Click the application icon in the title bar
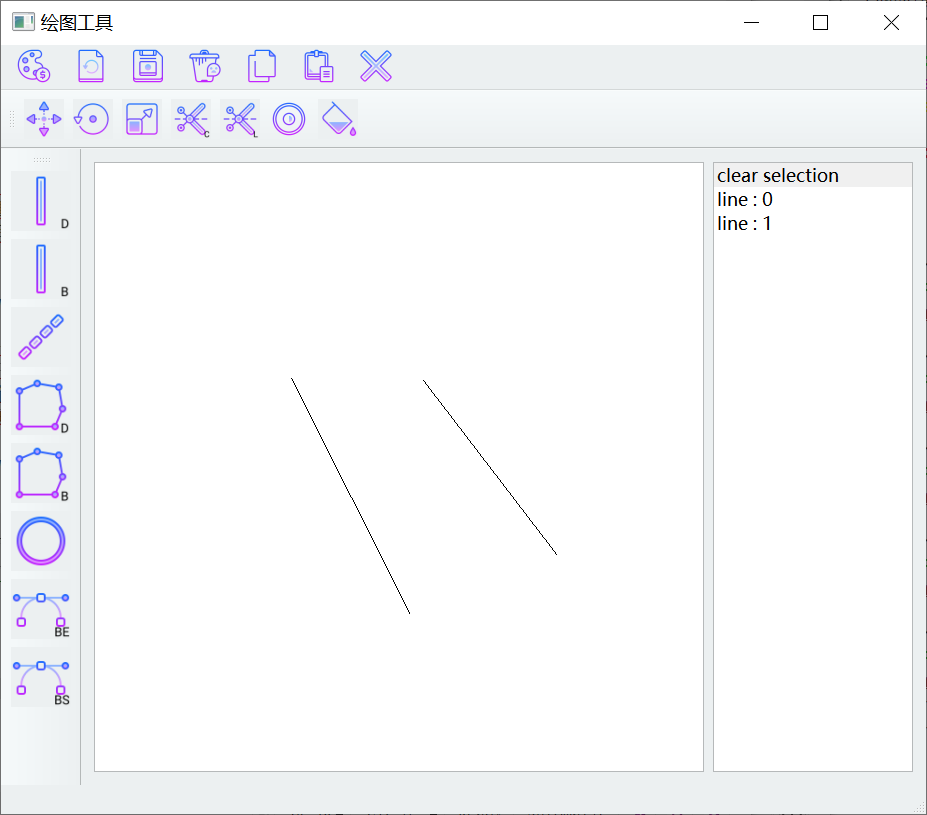This screenshot has height=815, width=927. tap(23, 22)
